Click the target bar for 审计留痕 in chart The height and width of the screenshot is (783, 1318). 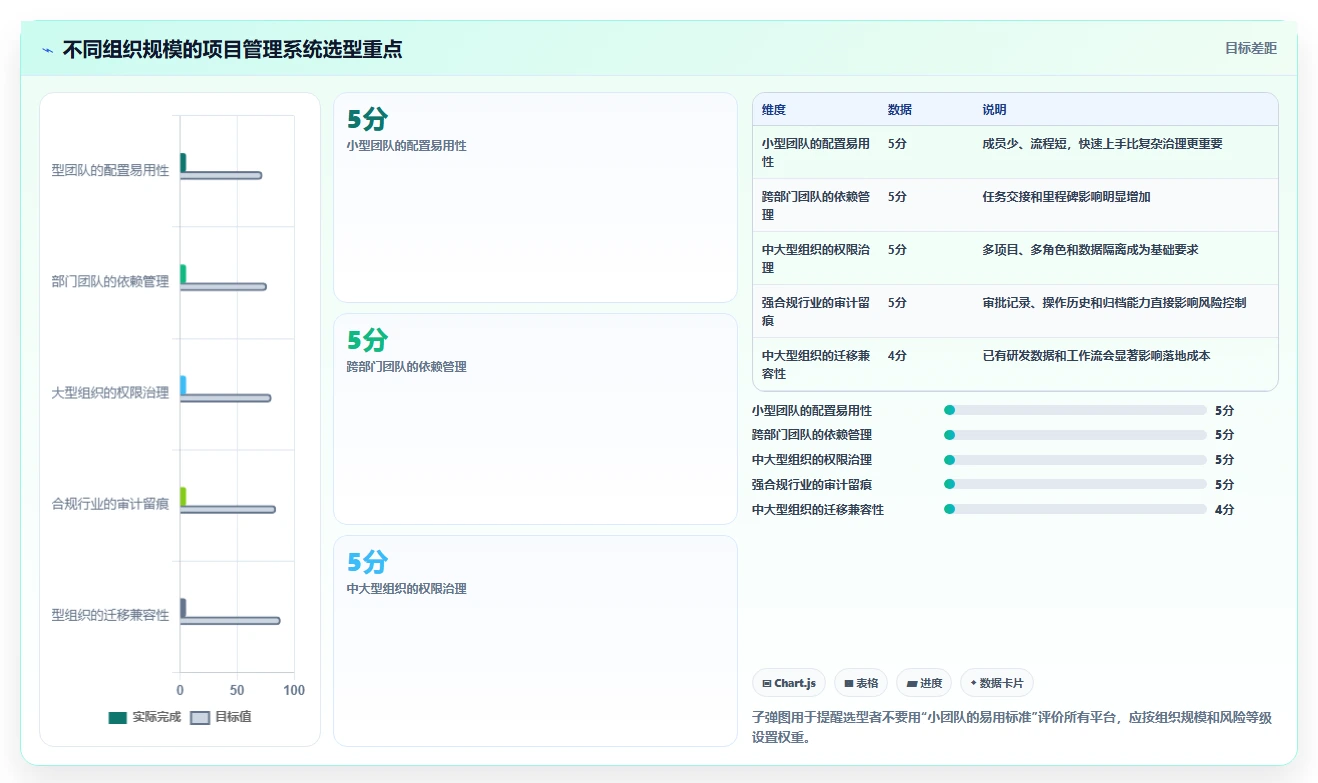pyautogui.click(x=228, y=509)
